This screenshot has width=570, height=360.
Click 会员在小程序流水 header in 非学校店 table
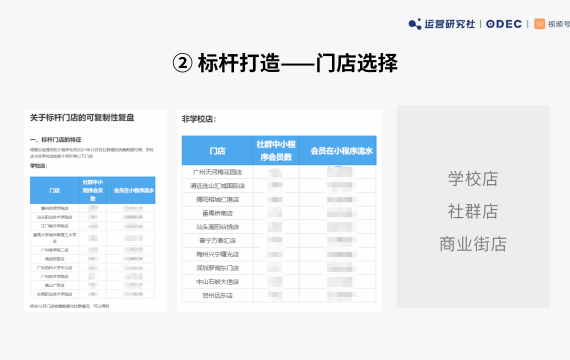tap(338, 151)
